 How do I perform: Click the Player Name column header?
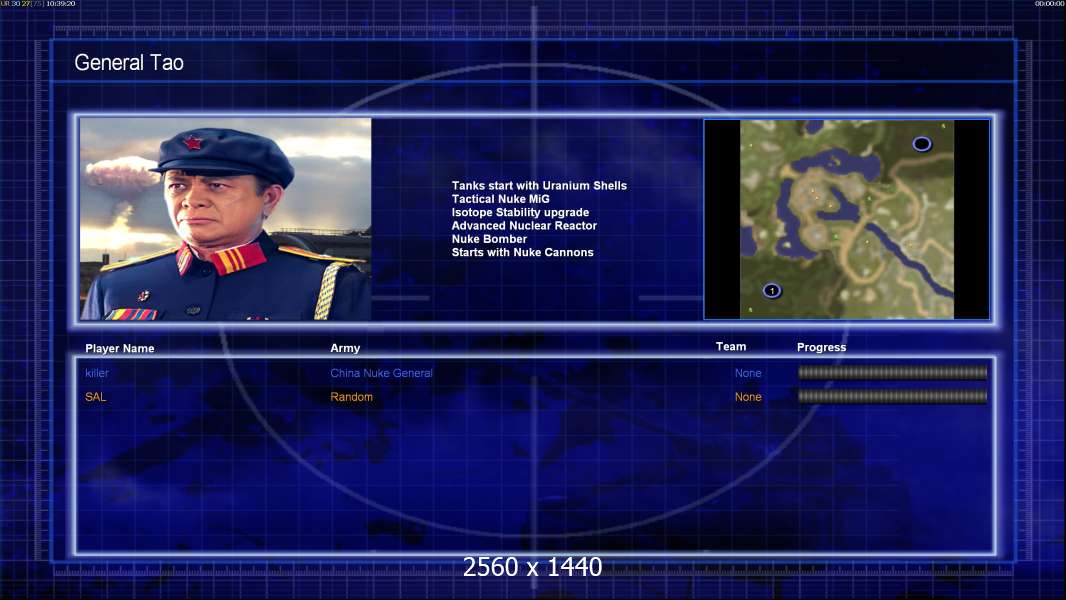[120, 349]
